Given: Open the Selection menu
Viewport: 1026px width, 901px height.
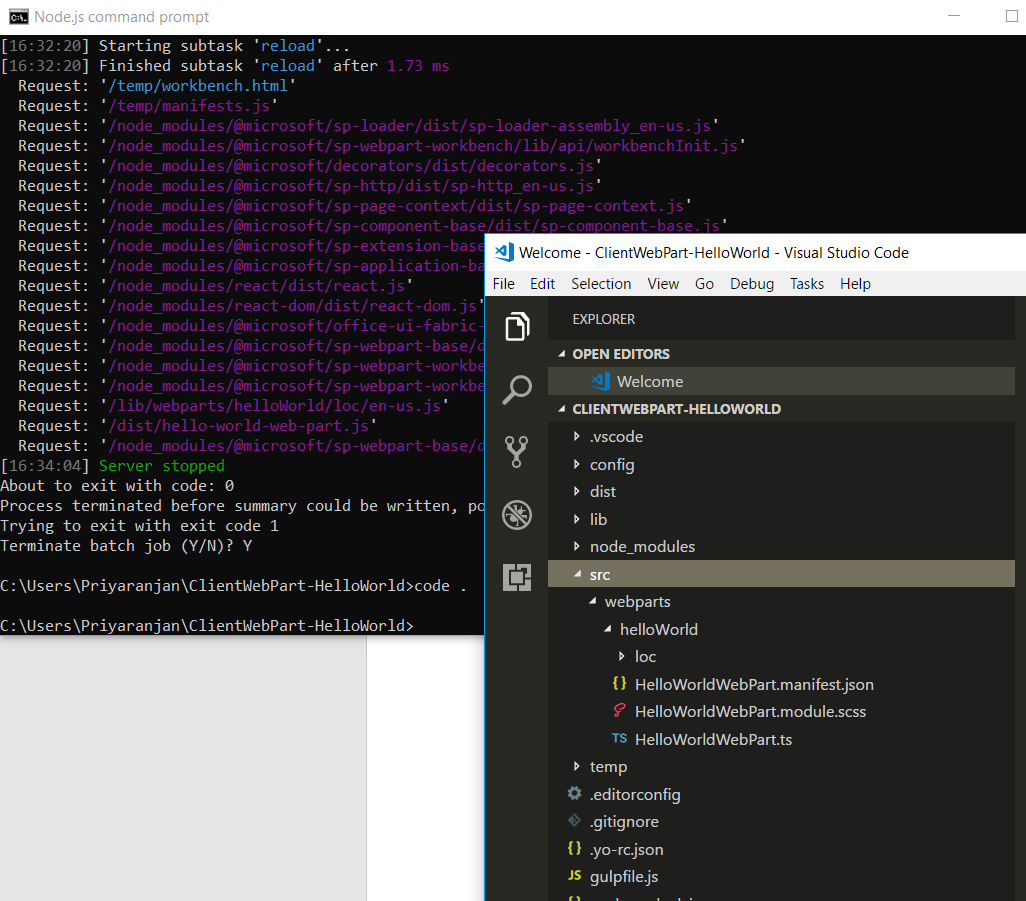Looking at the screenshot, I should [x=601, y=284].
